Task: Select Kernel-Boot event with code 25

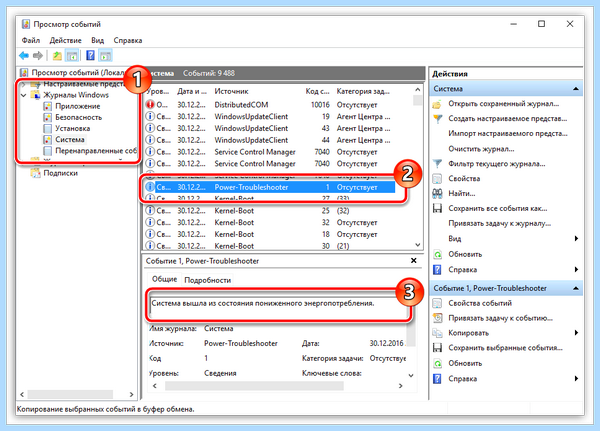Action: tap(270, 211)
